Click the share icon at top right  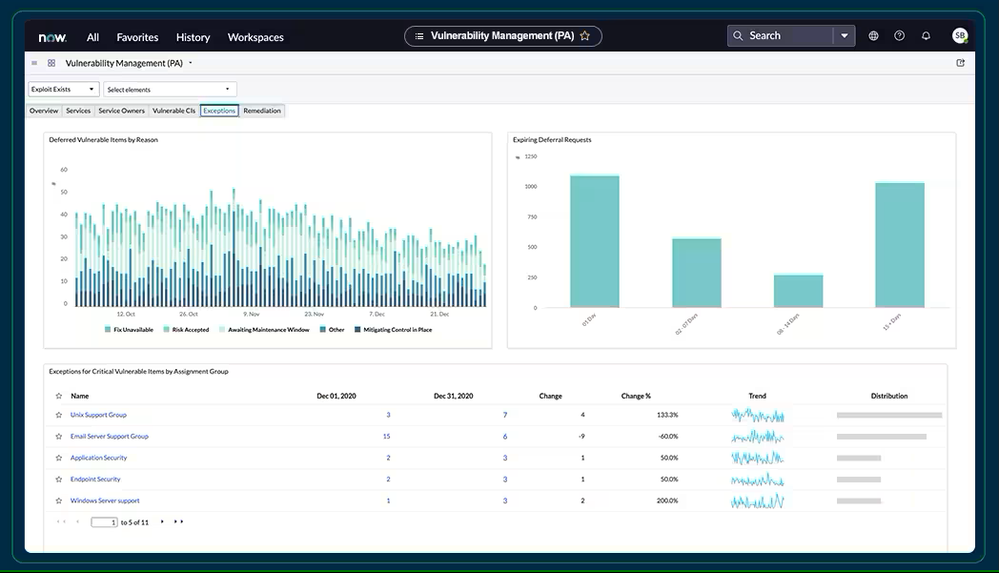point(960,63)
